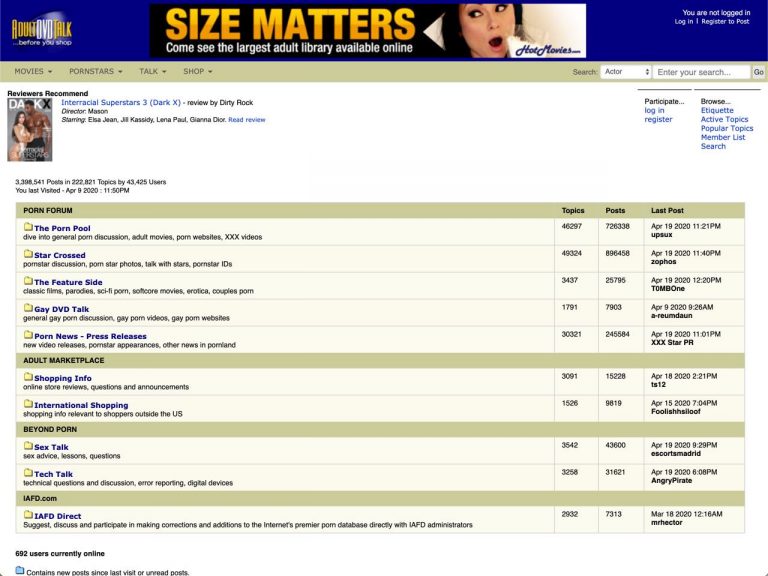Click the ADULT MARKETPLACE section header

[64, 360]
